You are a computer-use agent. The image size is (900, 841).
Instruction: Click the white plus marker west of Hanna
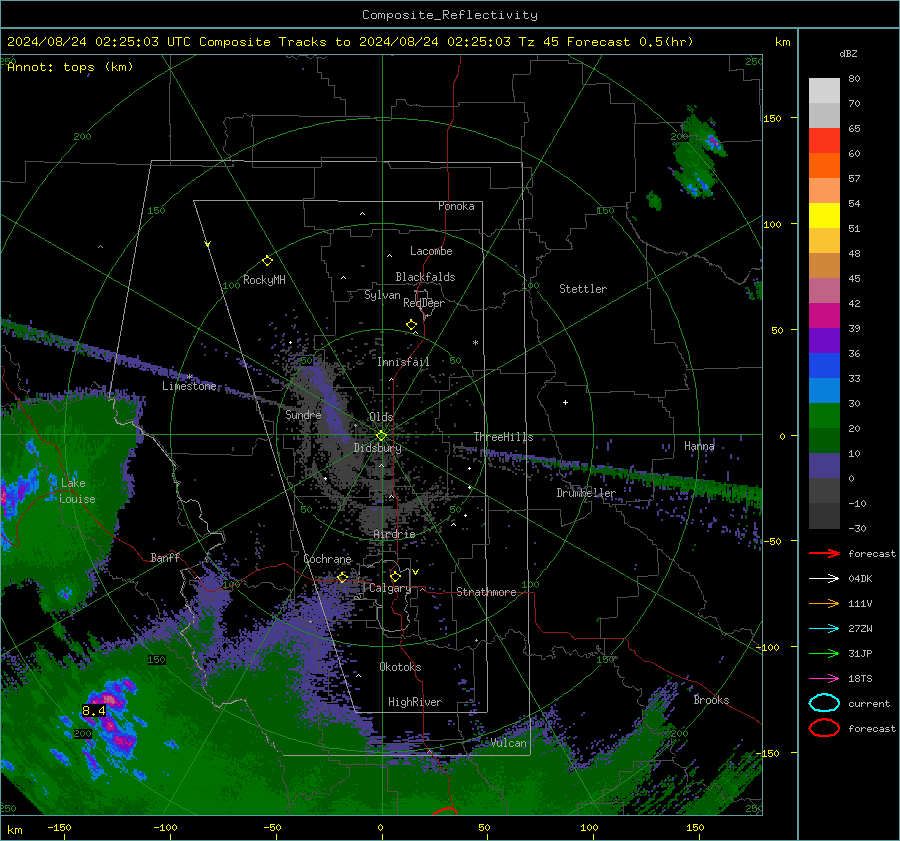click(x=565, y=402)
